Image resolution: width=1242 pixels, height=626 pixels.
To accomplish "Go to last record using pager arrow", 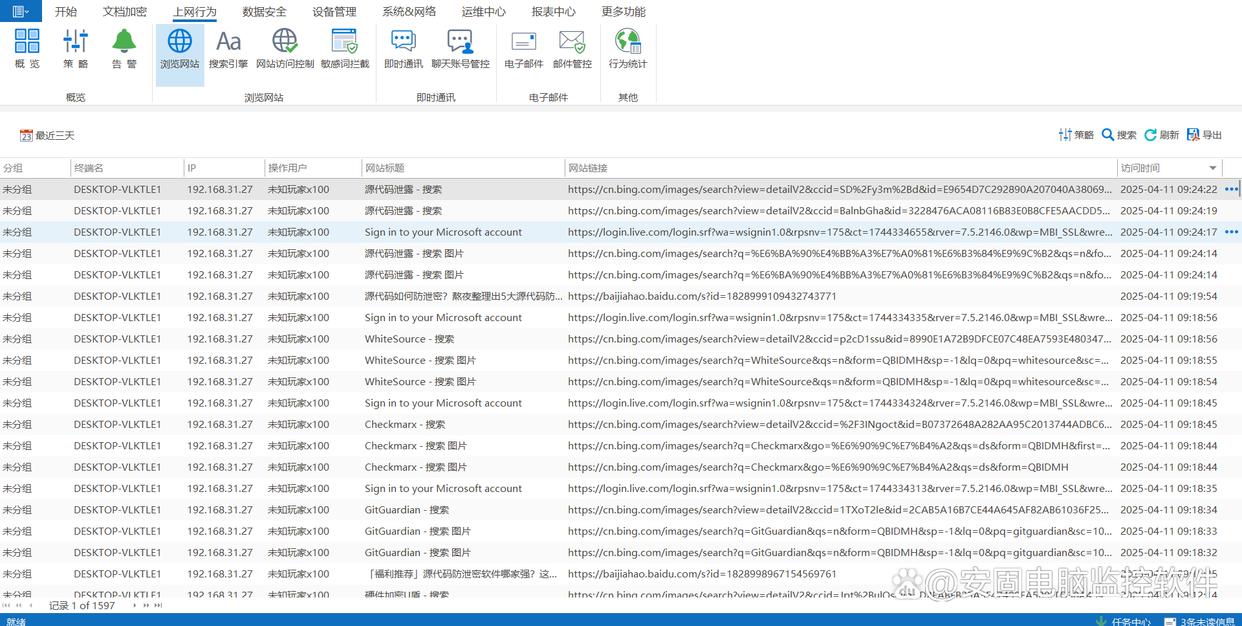I will pos(158,605).
